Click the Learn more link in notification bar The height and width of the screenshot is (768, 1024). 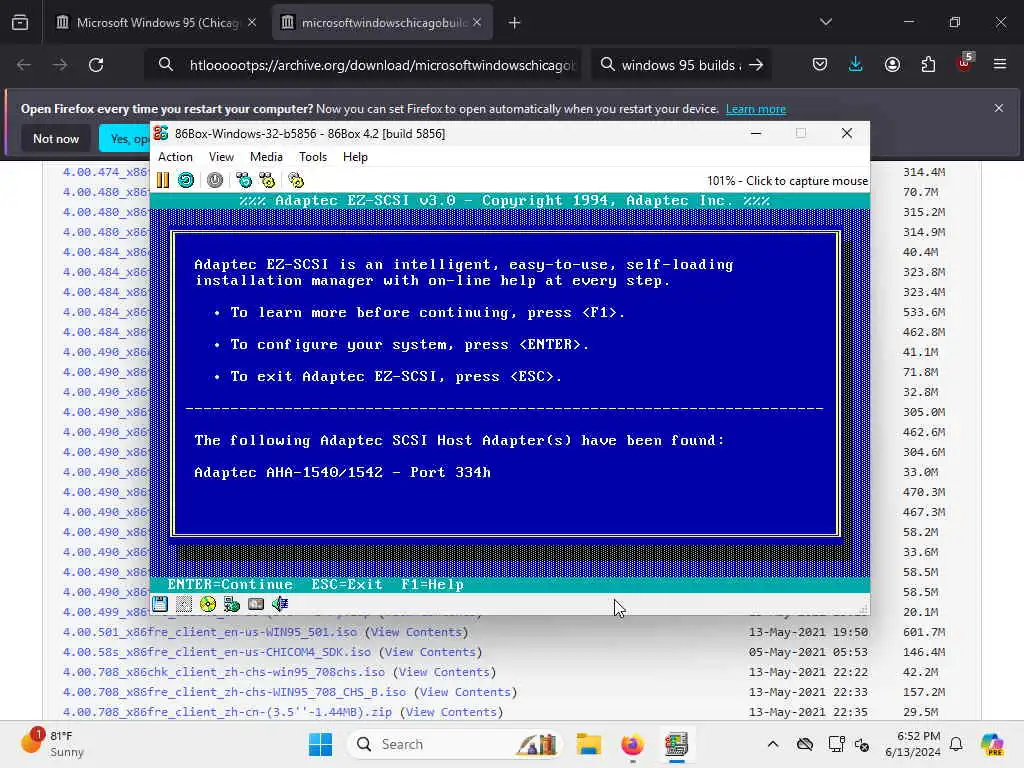point(756,109)
